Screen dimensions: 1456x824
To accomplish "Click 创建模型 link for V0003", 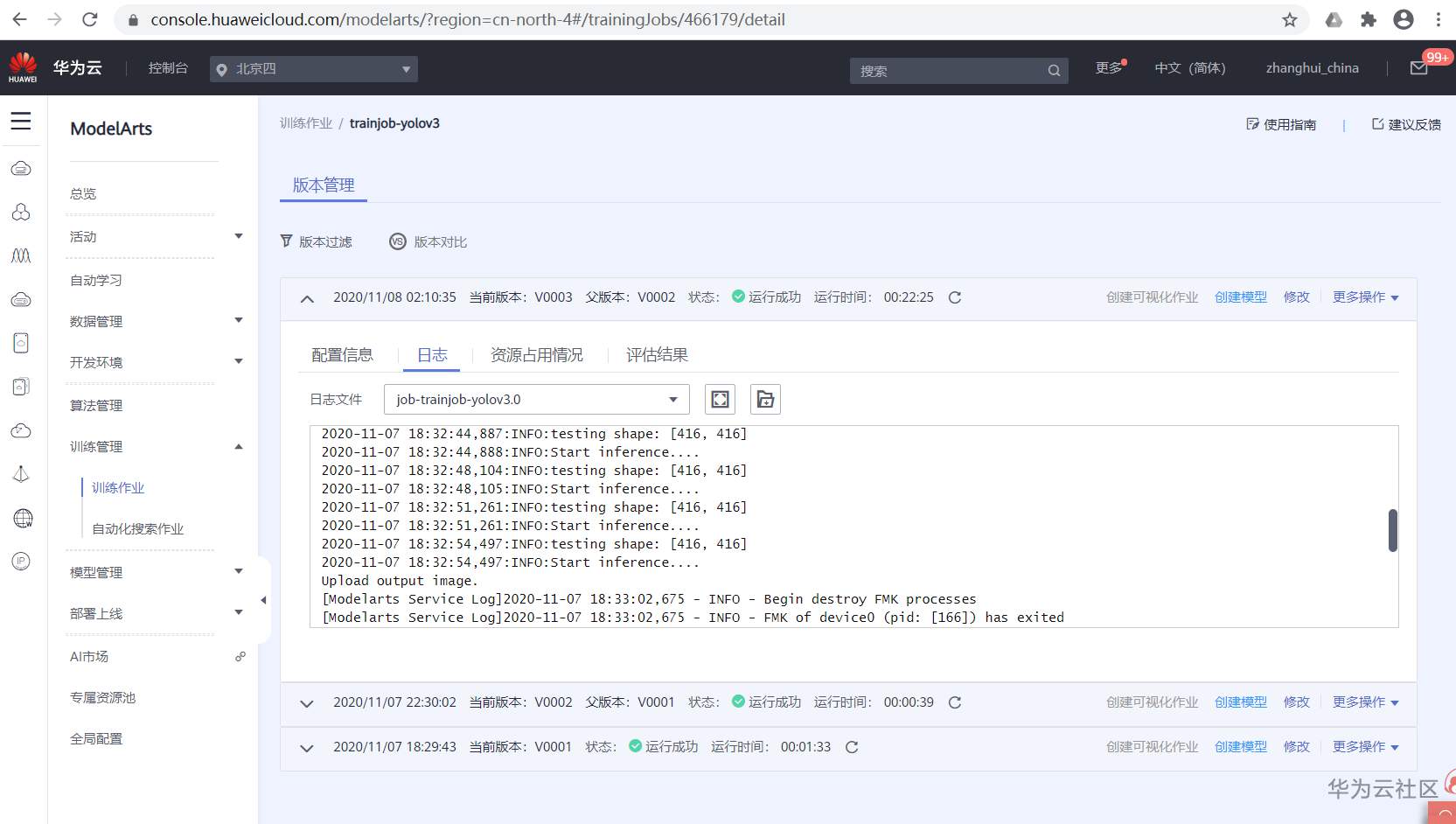I will (1241, 297).
